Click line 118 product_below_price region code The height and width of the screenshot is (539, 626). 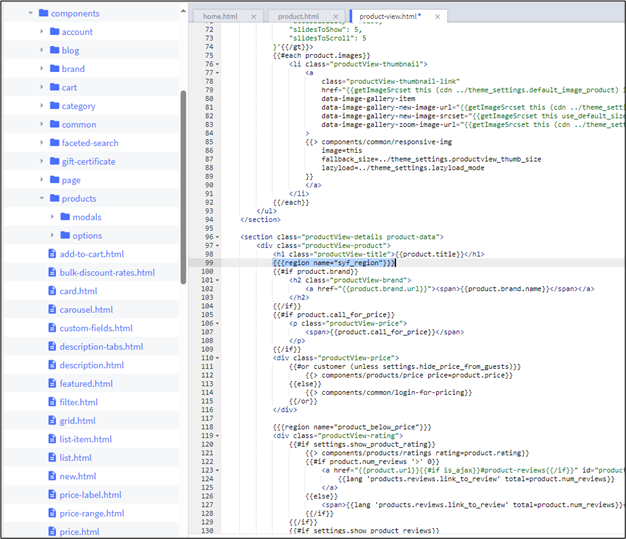352,427
